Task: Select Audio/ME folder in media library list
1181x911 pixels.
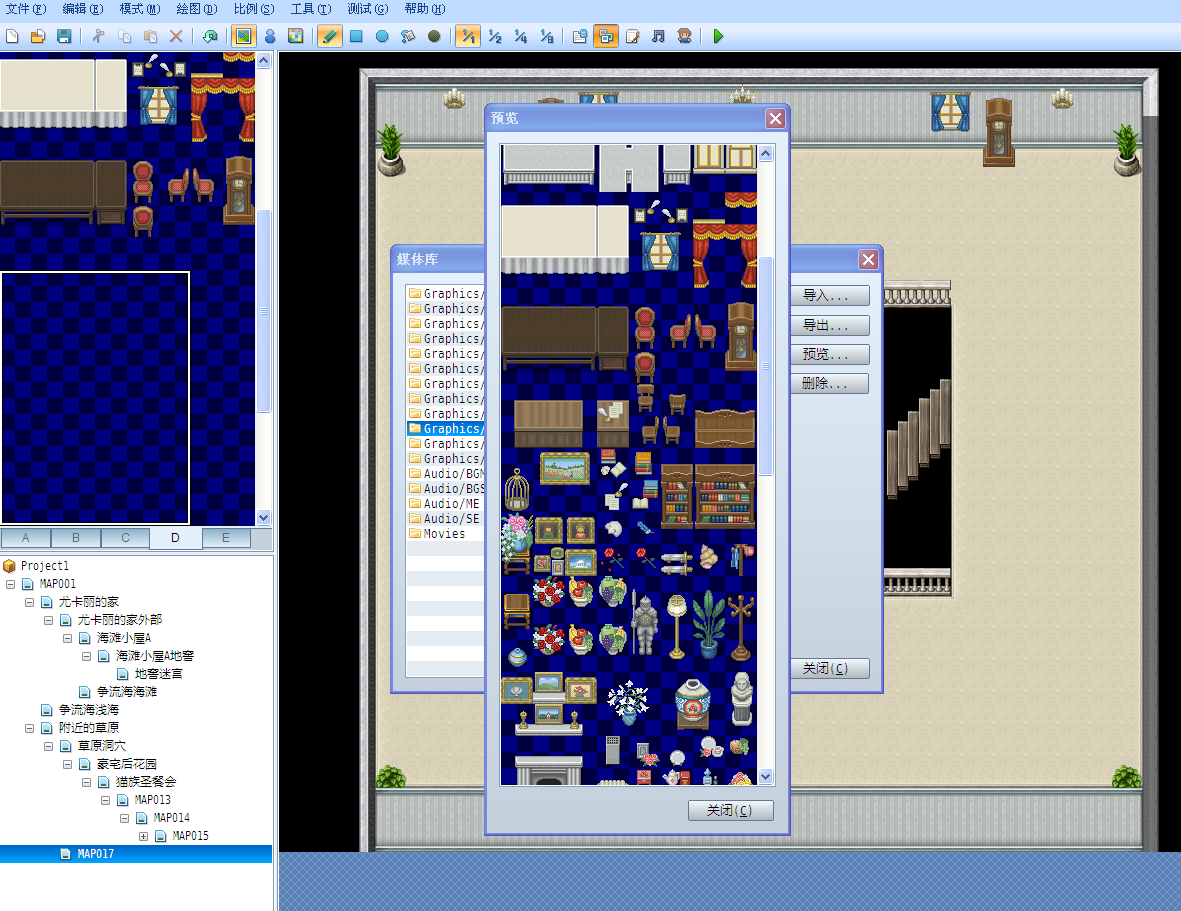Action: pyautogui.click(x=444, y=504)
